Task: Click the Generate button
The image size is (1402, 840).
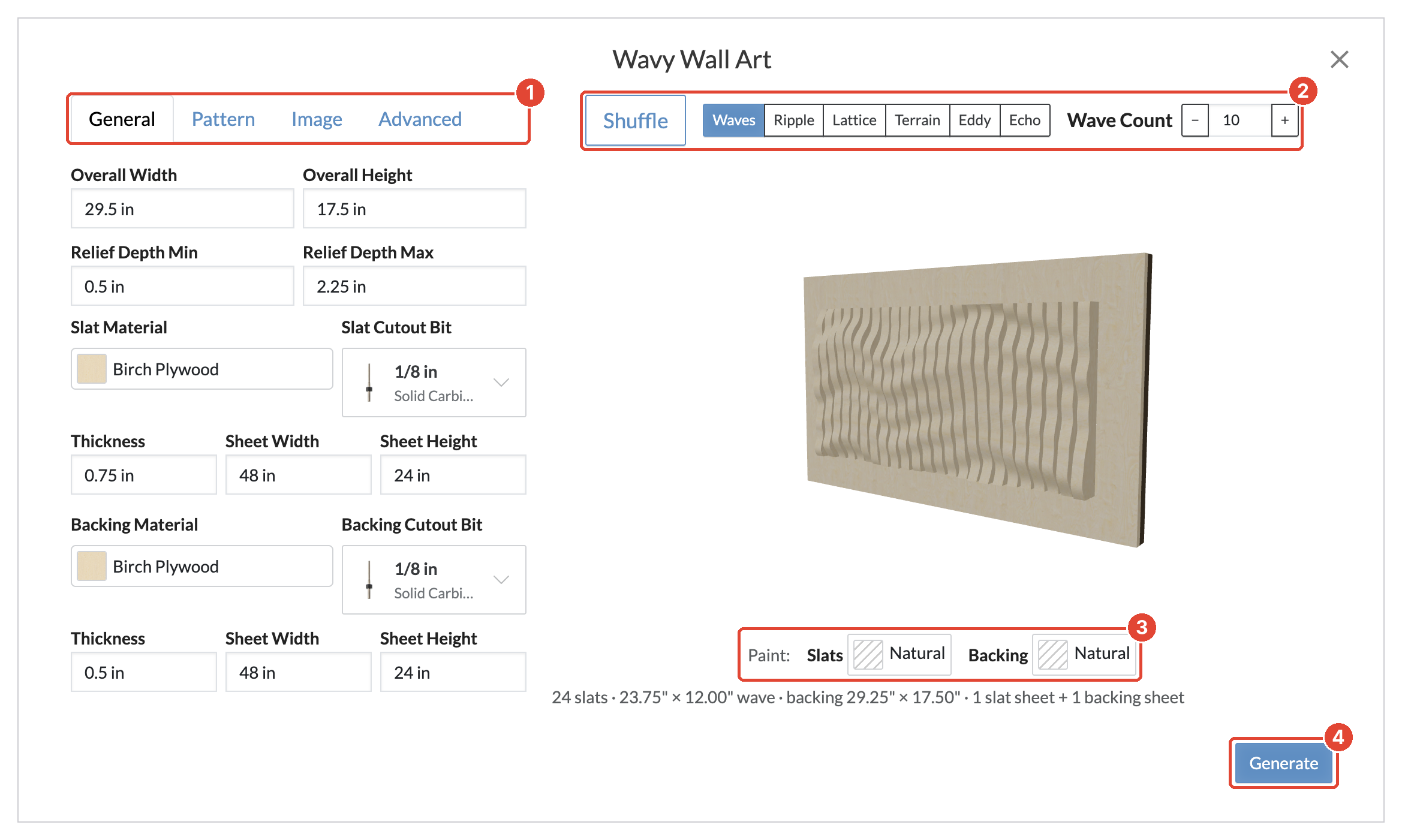Action: tap(1283, 763)
